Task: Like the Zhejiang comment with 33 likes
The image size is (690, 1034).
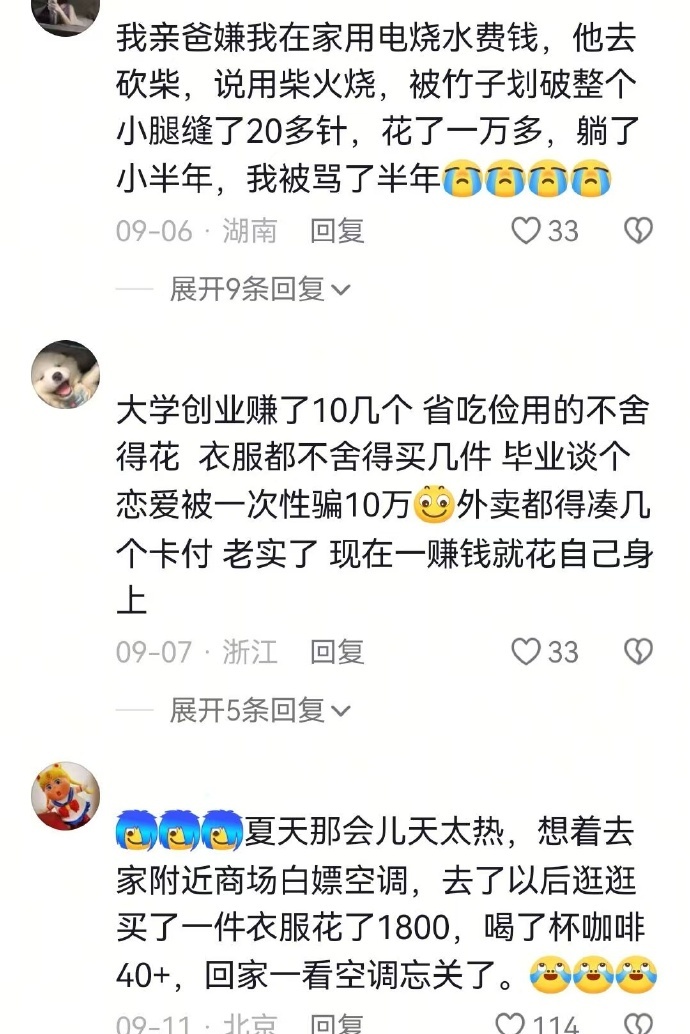Action: [526, 652]
